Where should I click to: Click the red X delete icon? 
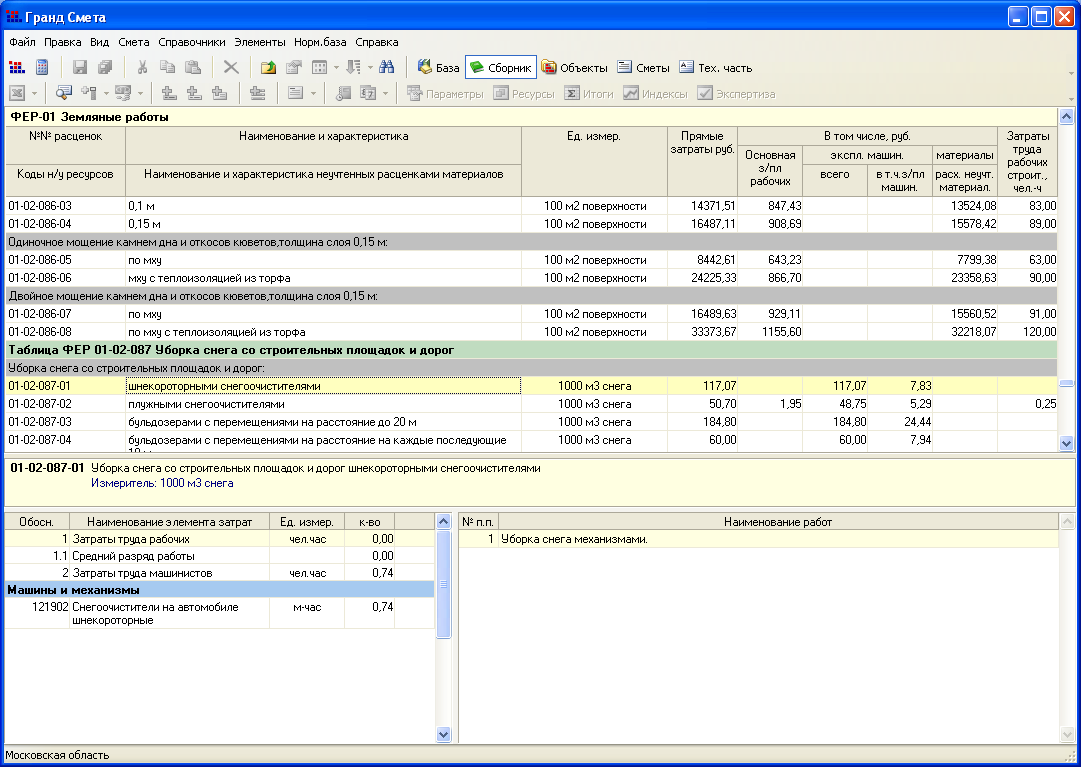[231, 68]
